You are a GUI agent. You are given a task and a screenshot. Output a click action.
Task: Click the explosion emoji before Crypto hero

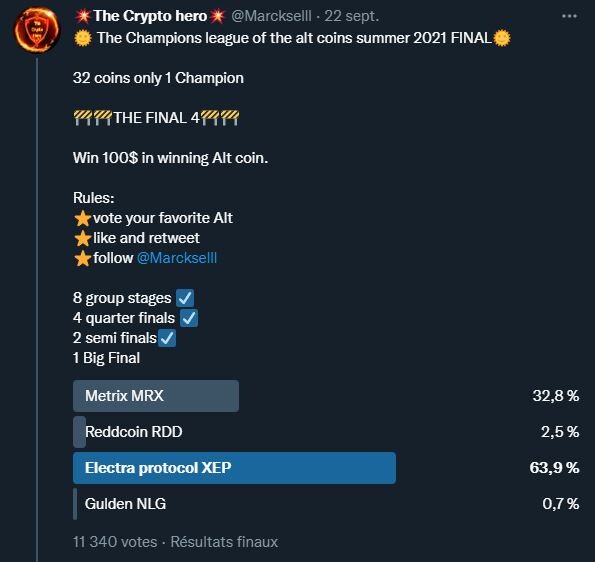pos(83,16)
